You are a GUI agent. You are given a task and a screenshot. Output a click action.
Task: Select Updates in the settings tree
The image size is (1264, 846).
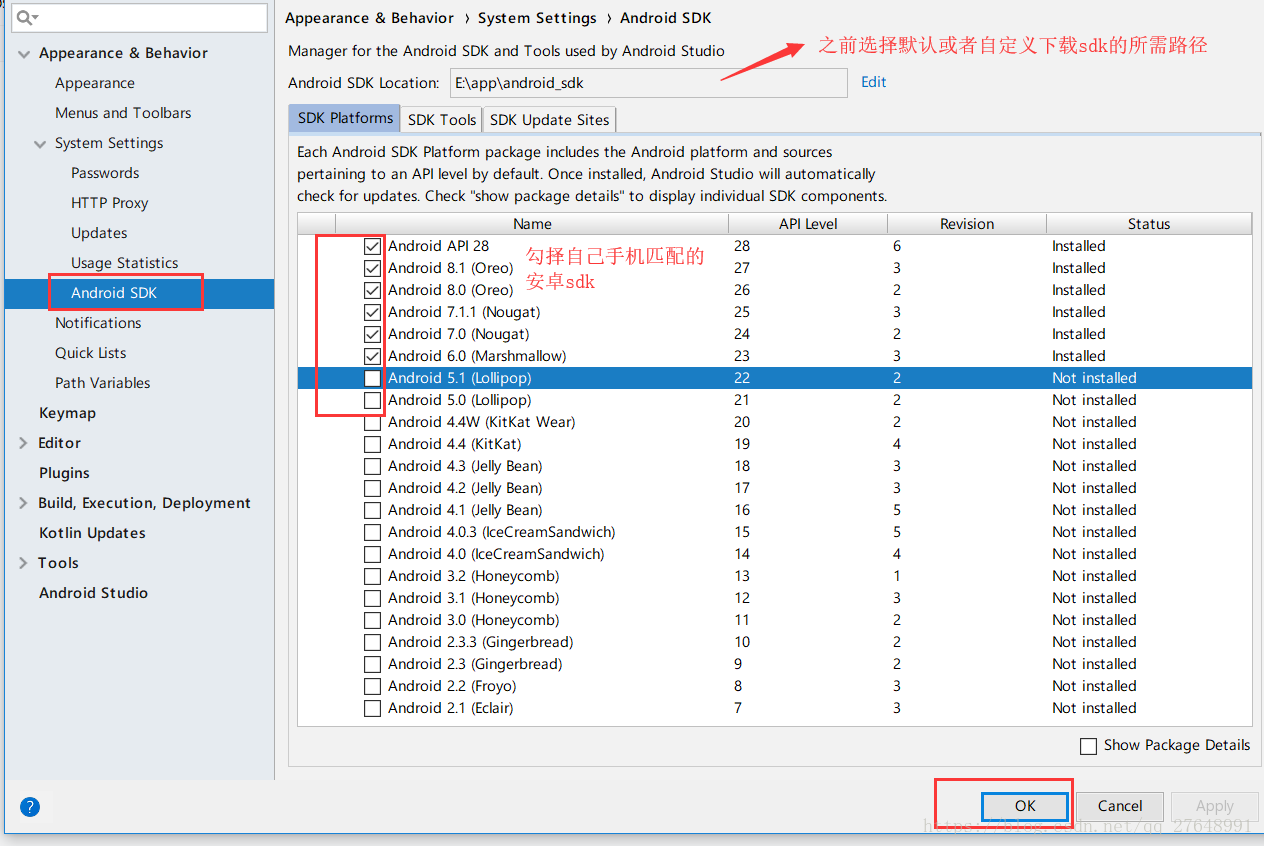tap(99, 233)
